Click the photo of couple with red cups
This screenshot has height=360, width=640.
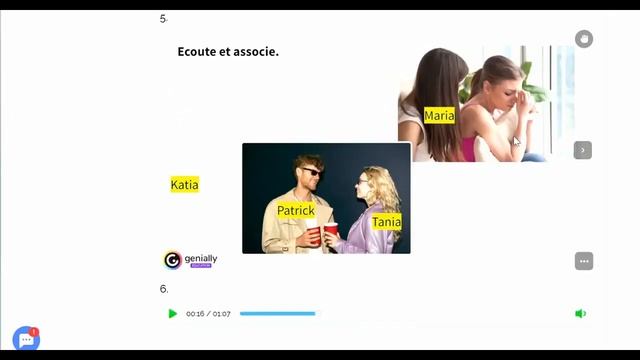(x=326, y=198)
